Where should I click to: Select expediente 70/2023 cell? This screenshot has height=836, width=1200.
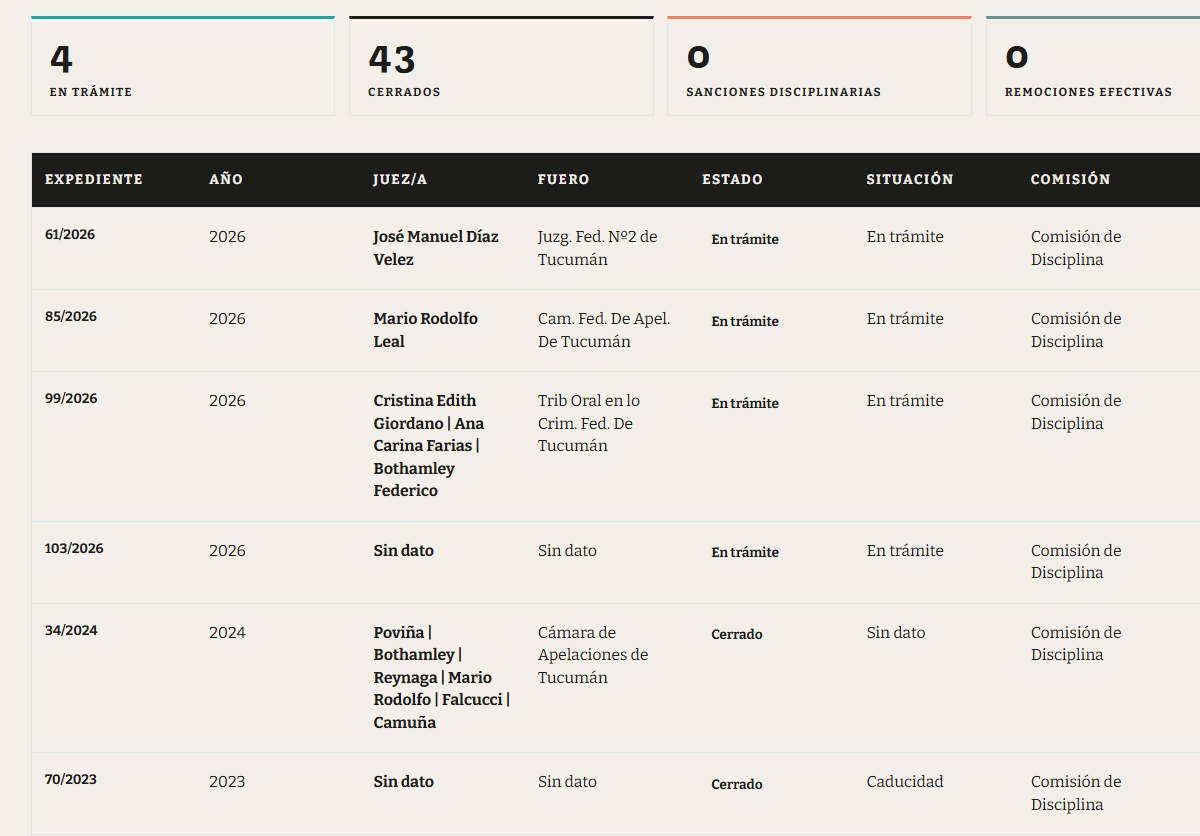(x=71, y=780)
